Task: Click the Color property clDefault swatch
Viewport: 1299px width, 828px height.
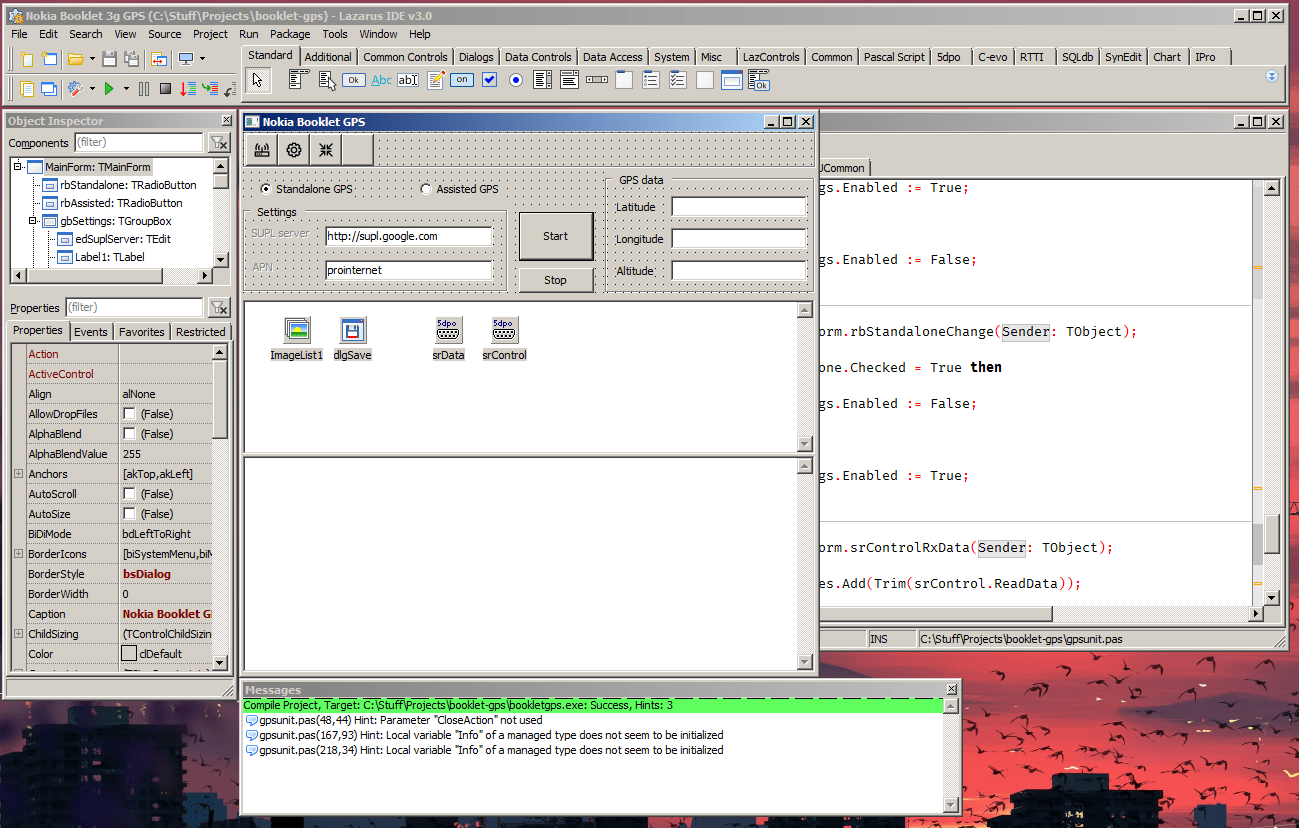Action: [x=129, y=654]
